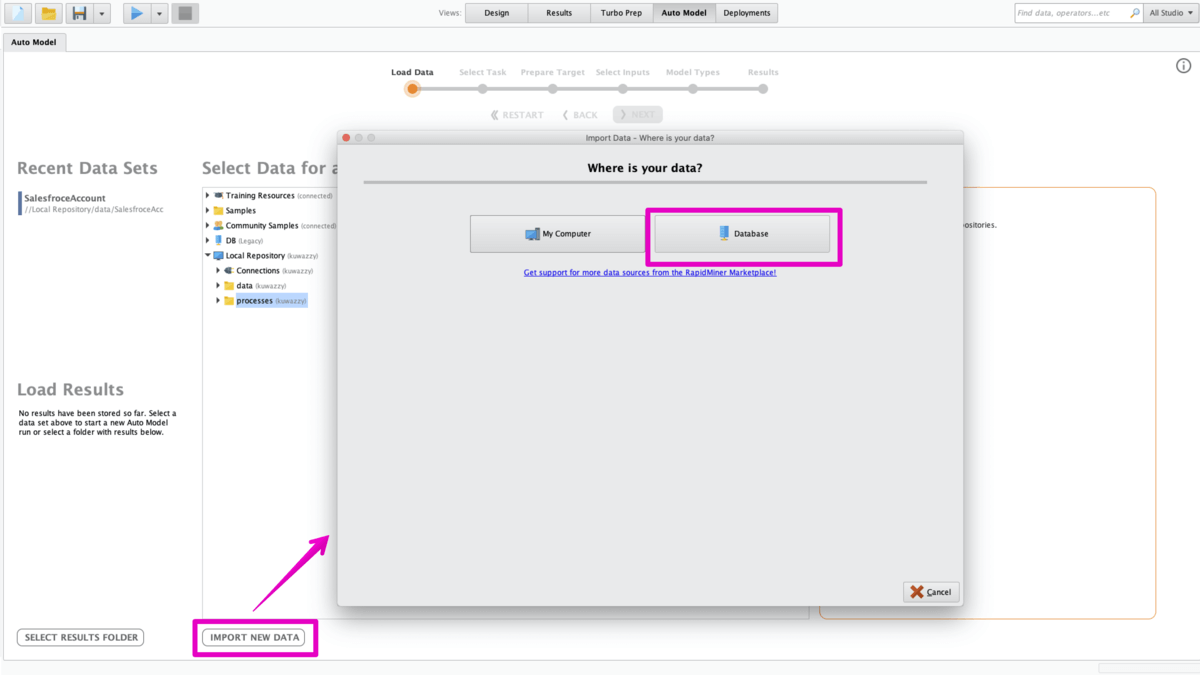Image resolution: width=1200 pixels, height=675 pixels.
Task: Expand the Community Samples repository
Action: (208, 225)
